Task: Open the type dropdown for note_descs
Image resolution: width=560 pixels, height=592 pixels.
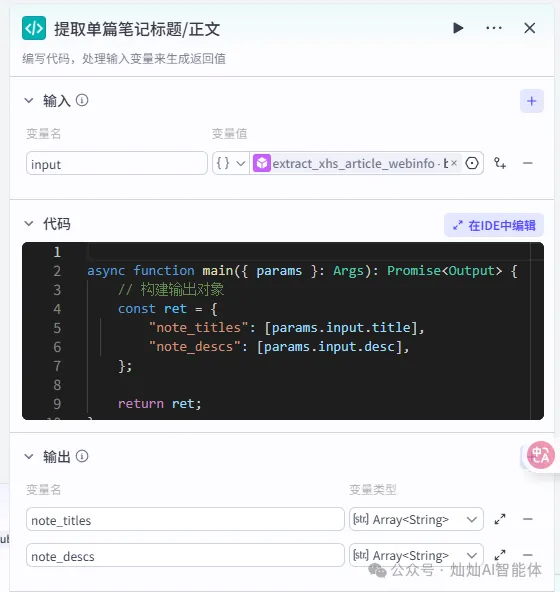Action: (x=416, y=555)
